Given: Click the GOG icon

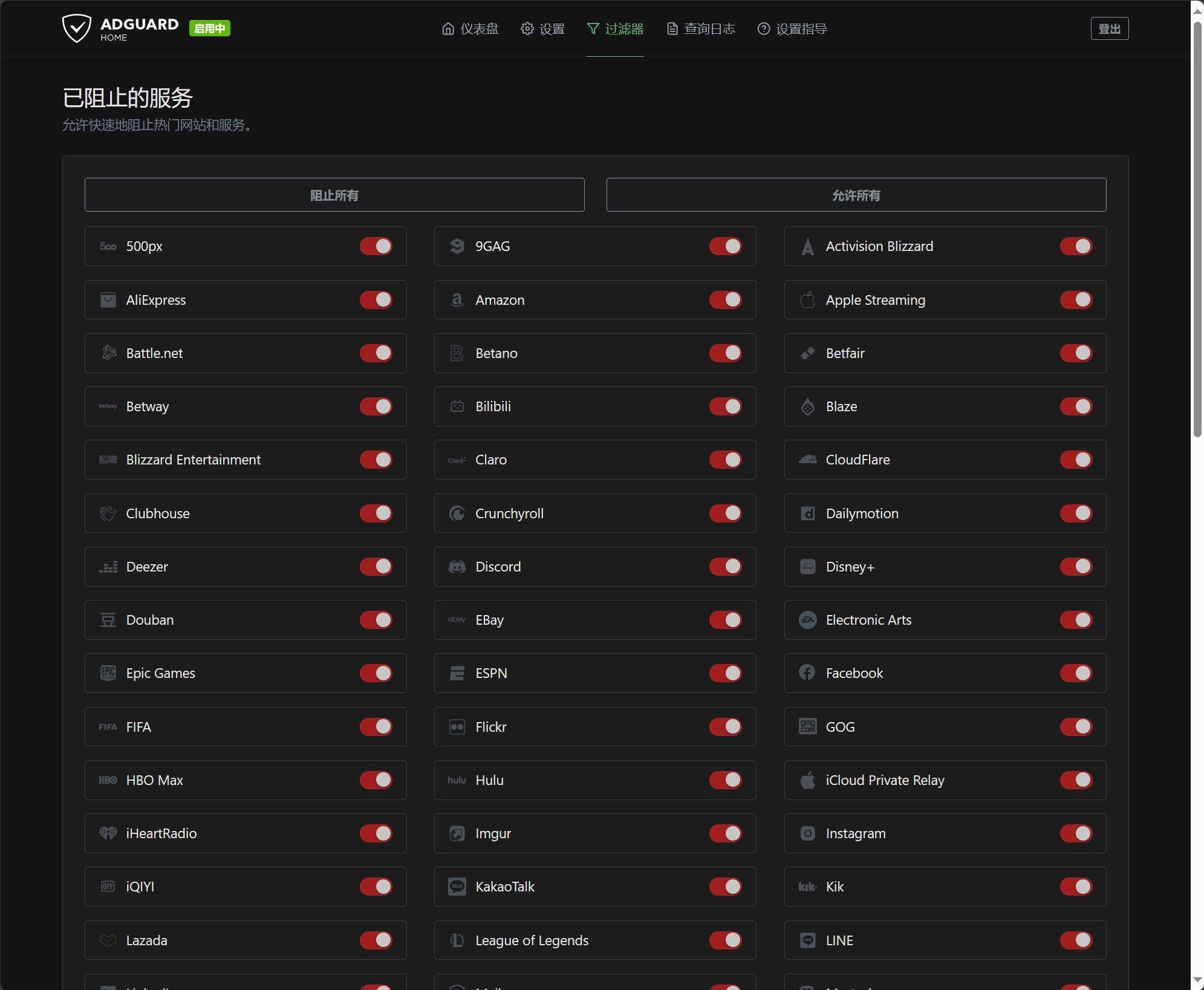Looking at the screenshot, I should click(x=808, y=727).
